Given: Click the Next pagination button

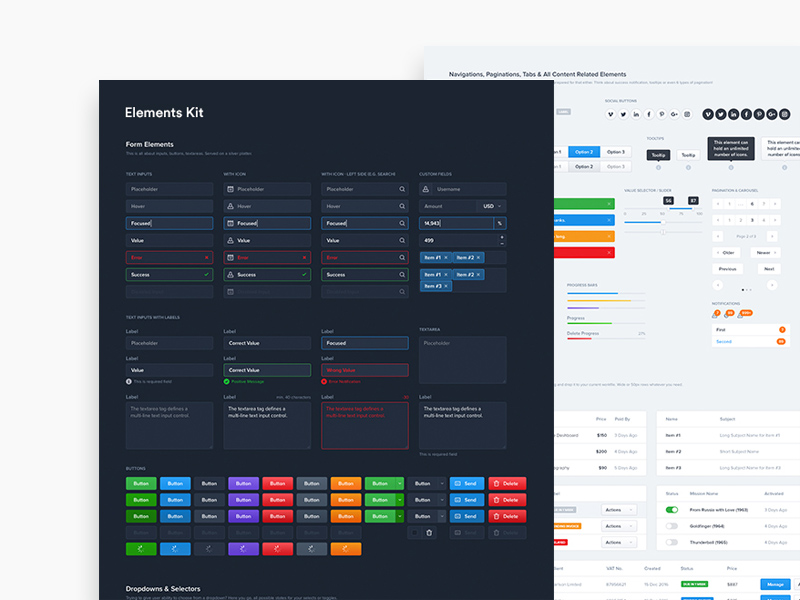Looking at the screenshot, I should pos(769,269).
